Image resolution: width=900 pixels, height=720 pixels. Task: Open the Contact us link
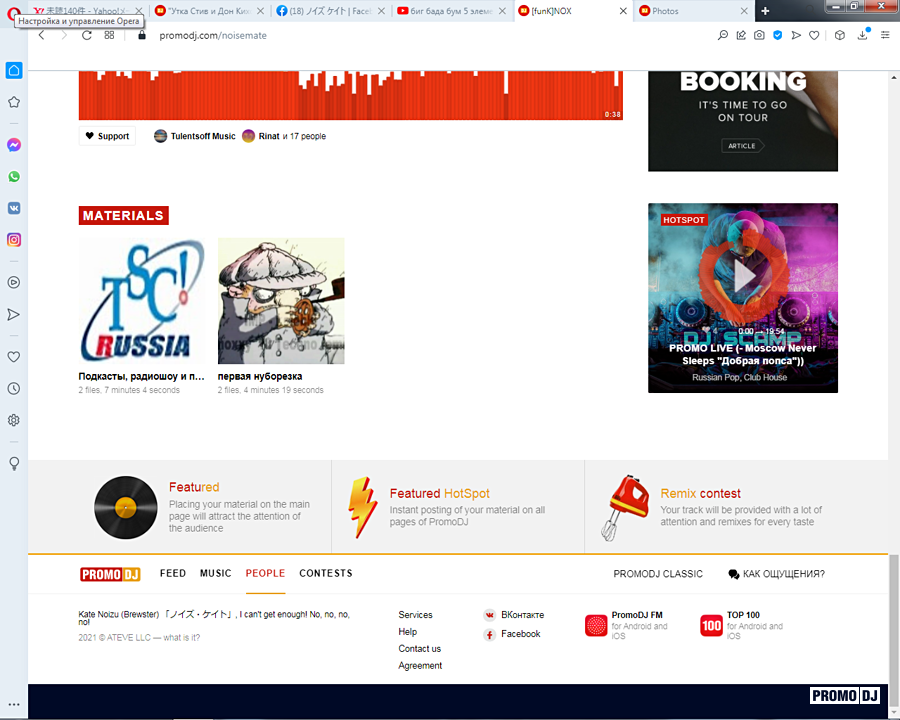pyautogui.click(x=419, y=649)
